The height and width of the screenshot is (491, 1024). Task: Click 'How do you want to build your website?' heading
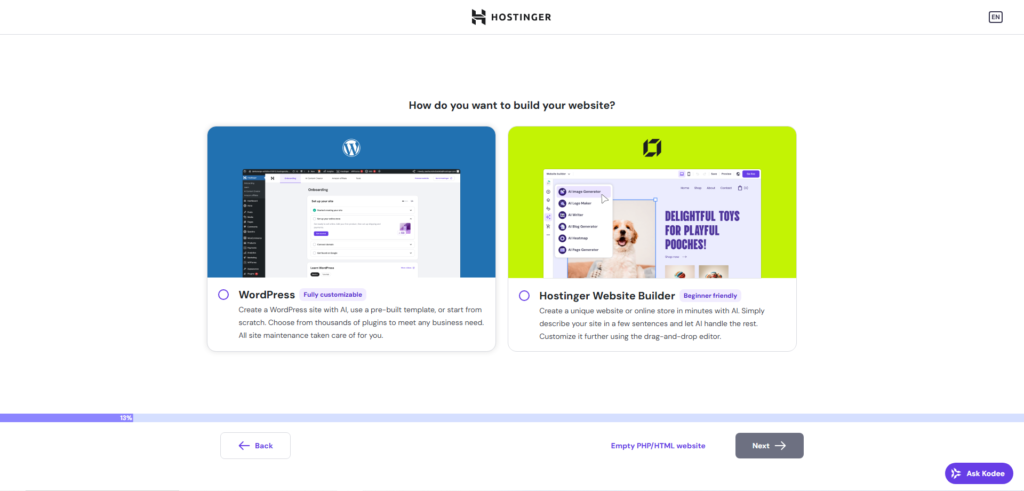[x=512, y=105]
